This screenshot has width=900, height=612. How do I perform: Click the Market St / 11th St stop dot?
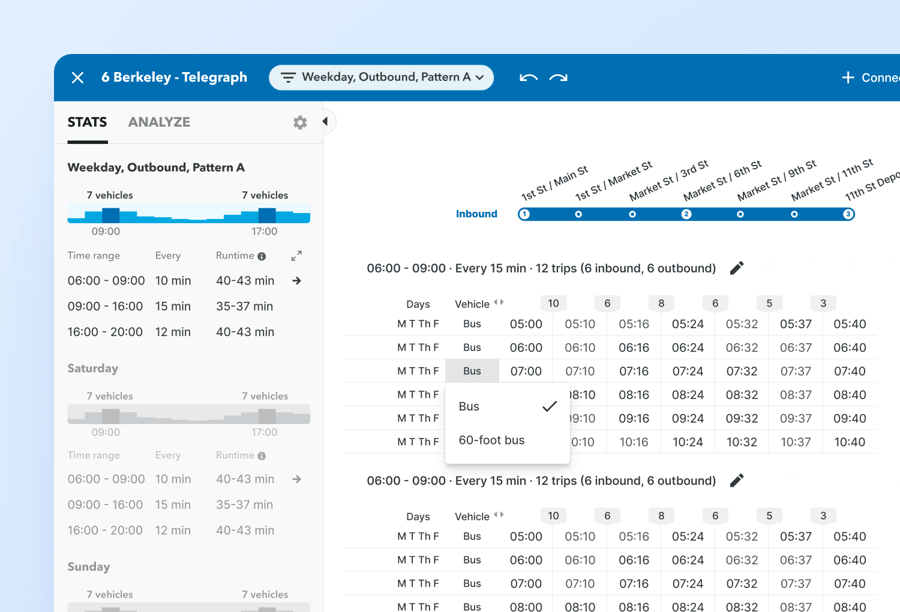(x=794, y=214)
